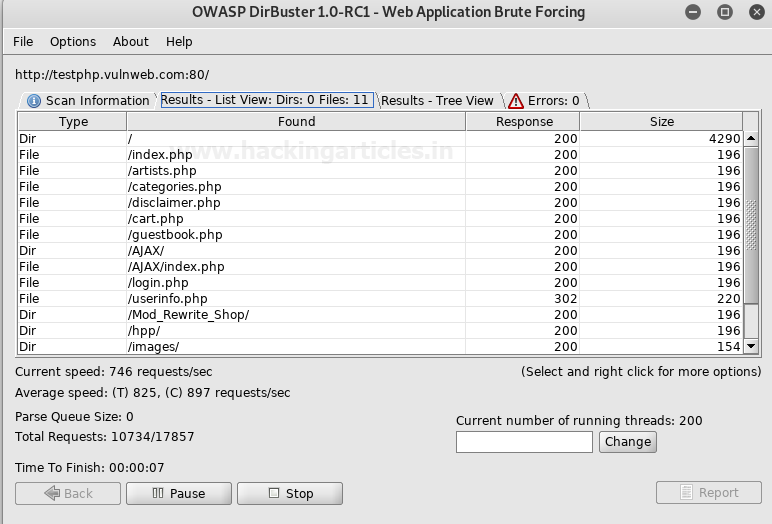The height and width of the screenshot is (524, 772).
Task: Click the 4290 size value
Action: point(724,139)
